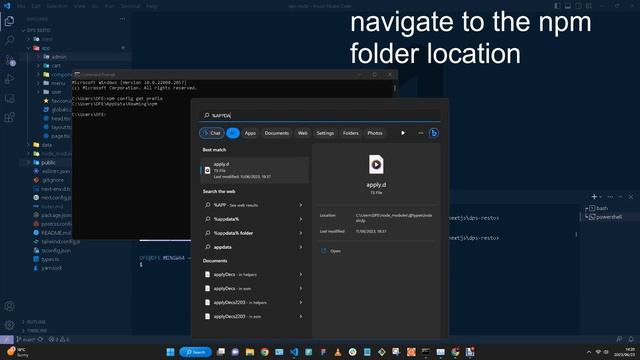Image resolution: width=640 pixels, height=360 pixels.
Task: Open Run and Debug view in VS Code
Action: [x=9, y=79]
